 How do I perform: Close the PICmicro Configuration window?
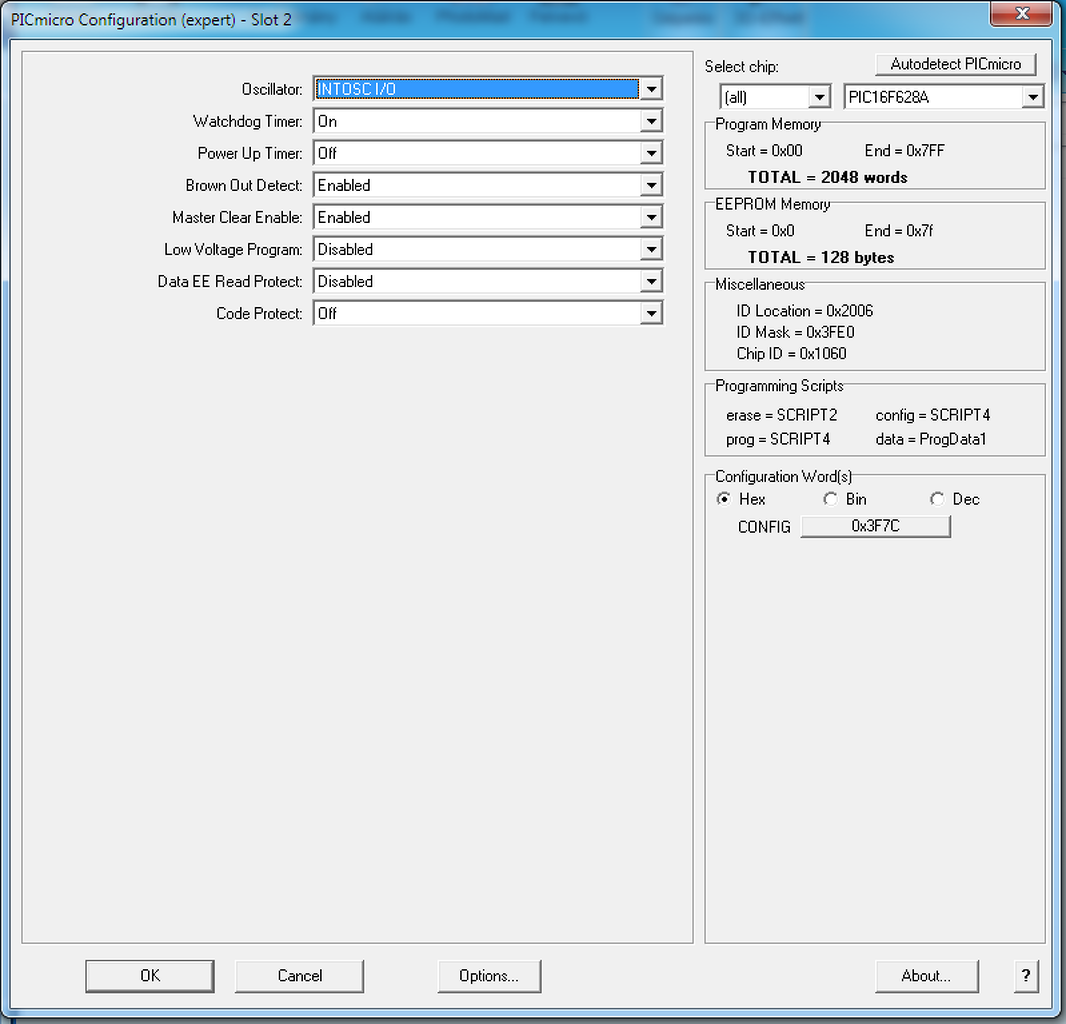(1022, 13)
